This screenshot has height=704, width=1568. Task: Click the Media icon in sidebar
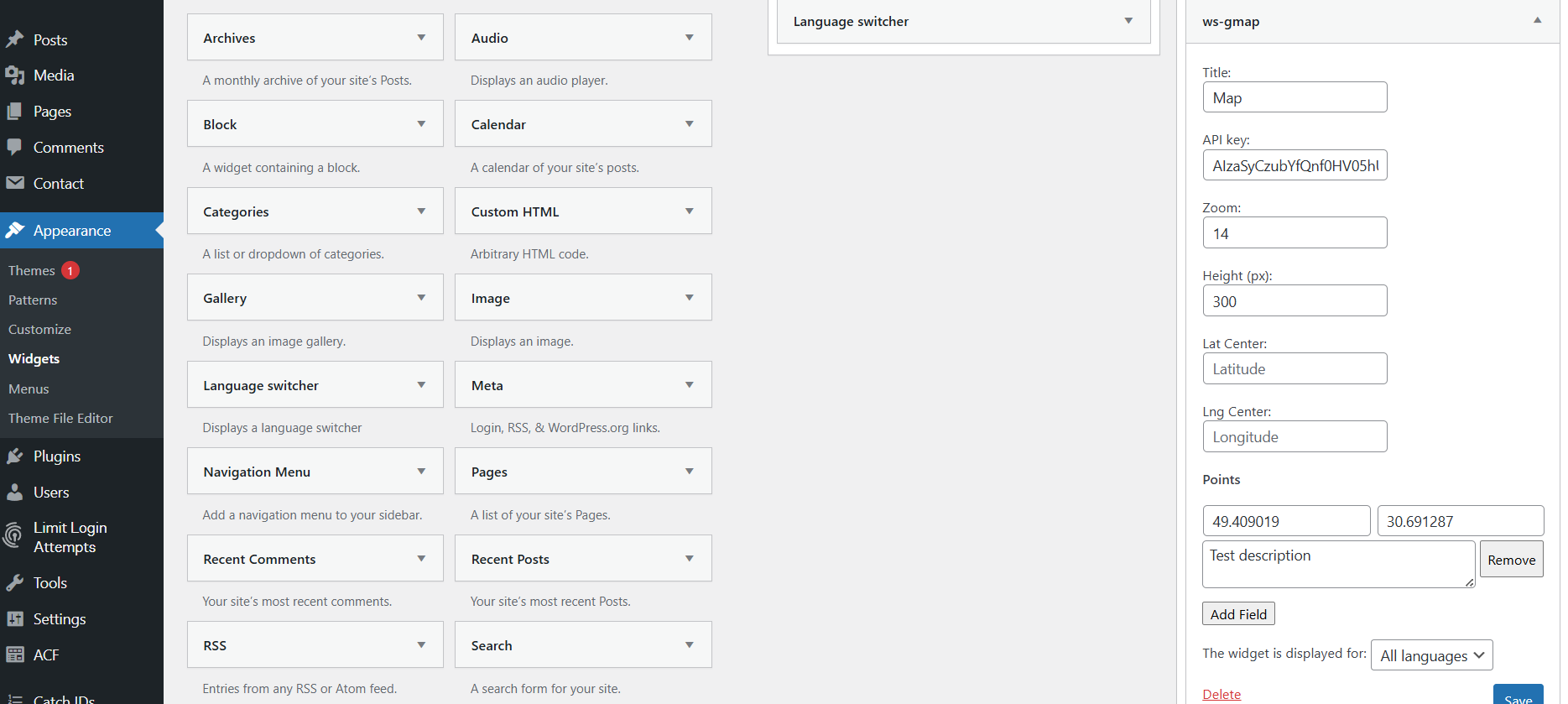click(15, 76)
